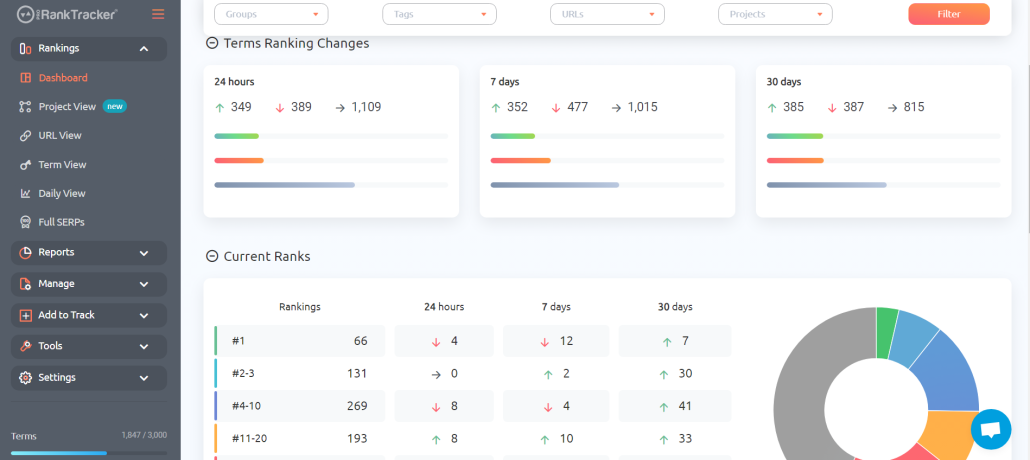Click the Full SERPs icon

coord(26,222)
